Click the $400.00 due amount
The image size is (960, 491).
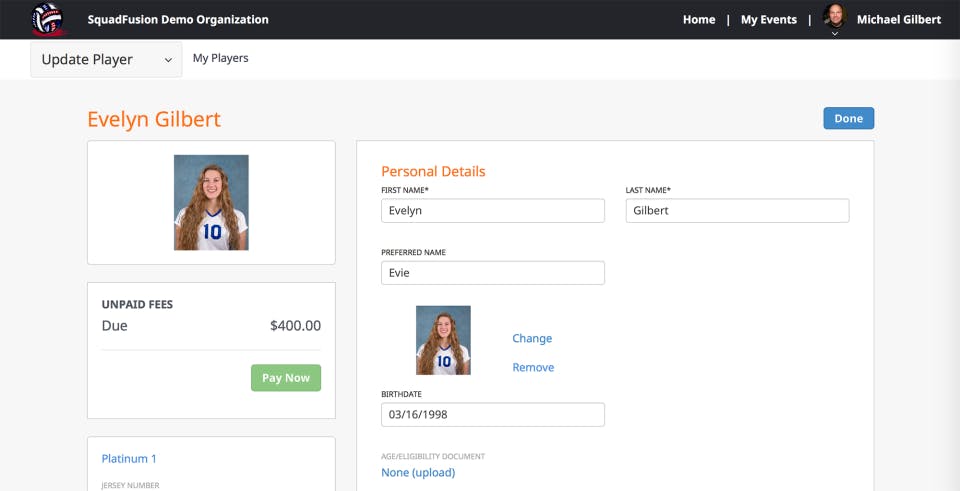pos(295,326)
